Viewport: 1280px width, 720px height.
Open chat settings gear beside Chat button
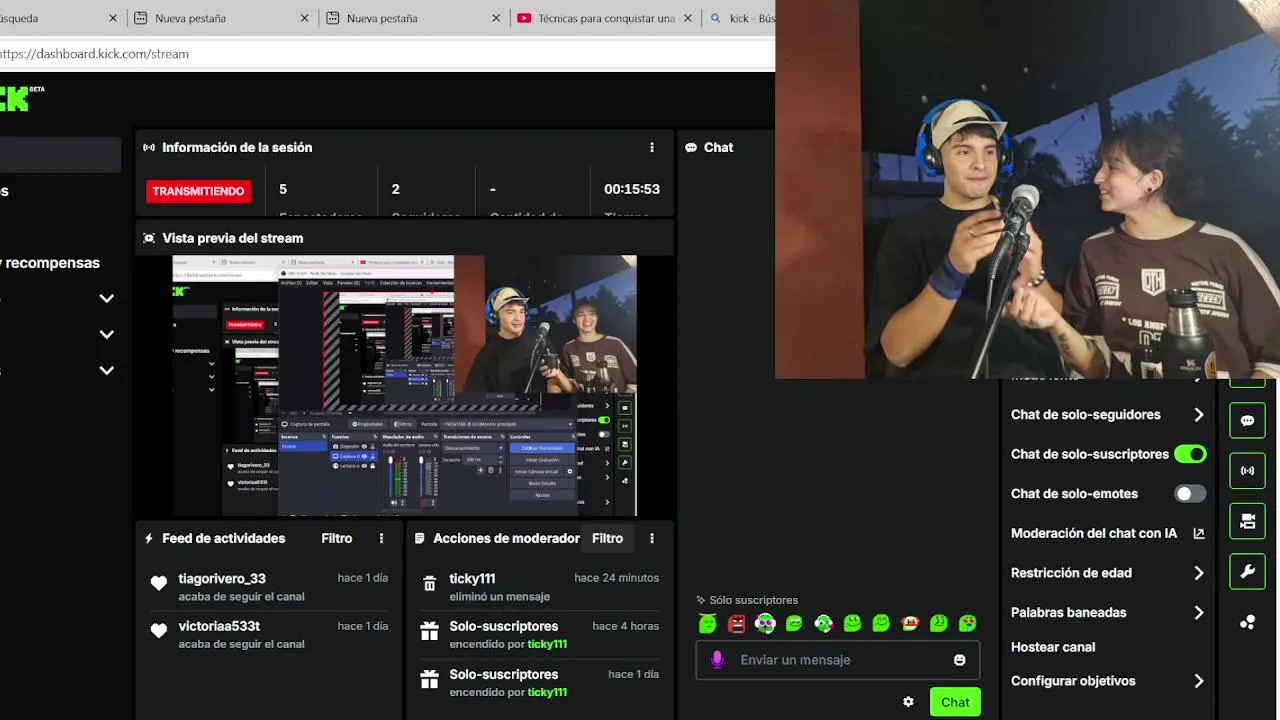pyautogui.click(x=908, y=702)
